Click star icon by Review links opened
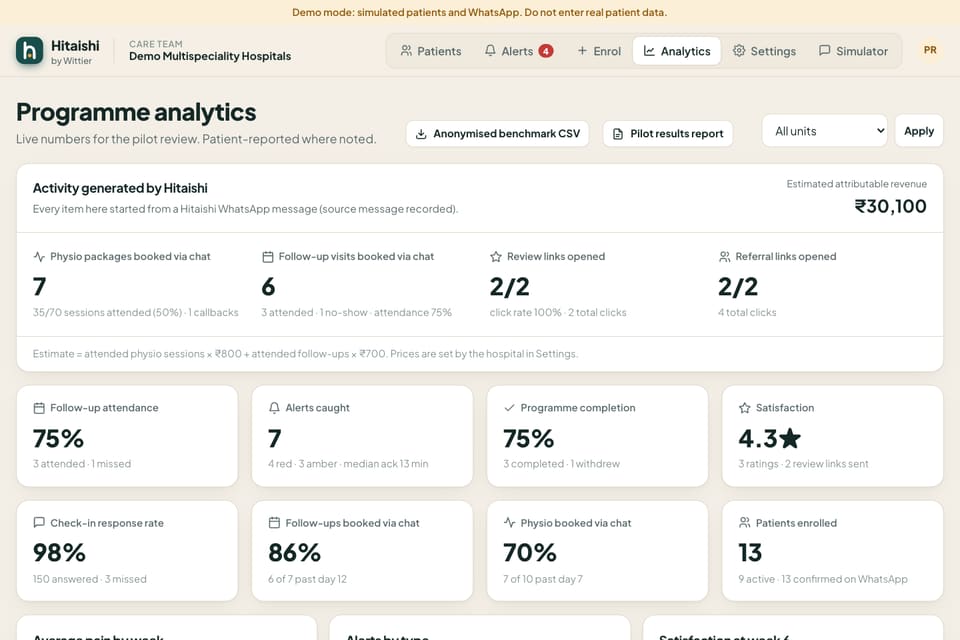 496,257
